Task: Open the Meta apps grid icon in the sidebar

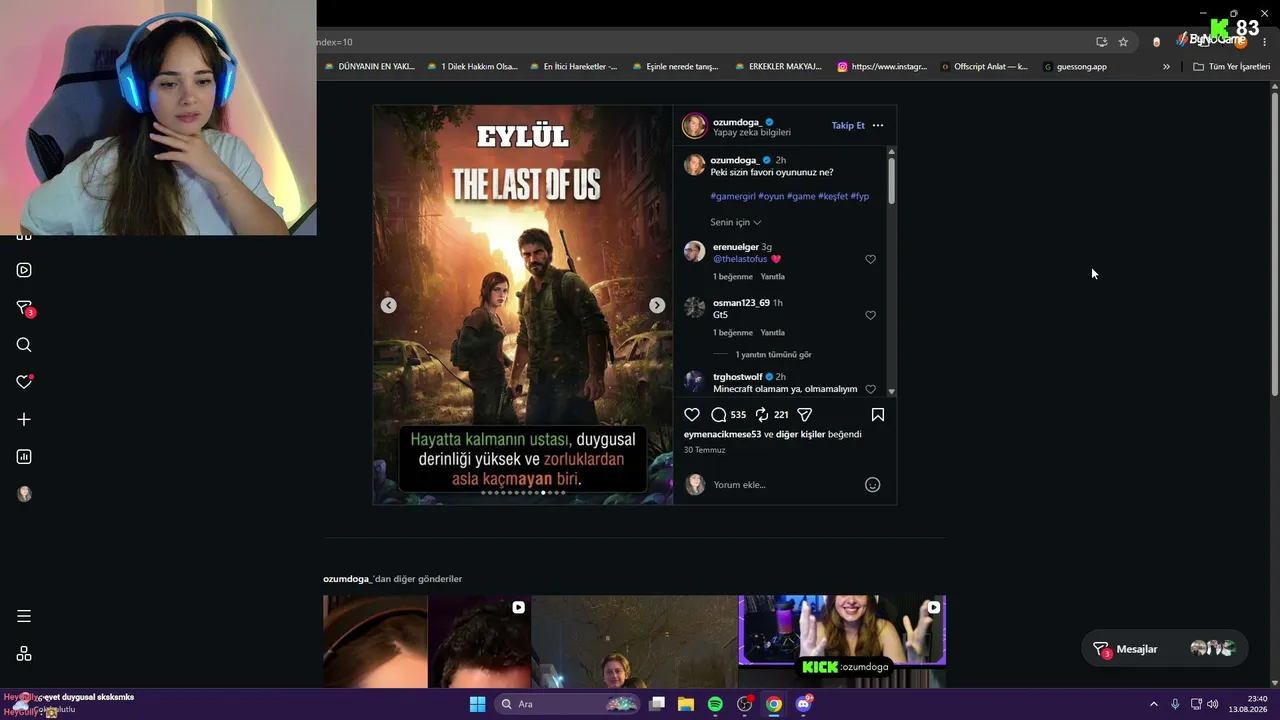Action: click(24, 654)
